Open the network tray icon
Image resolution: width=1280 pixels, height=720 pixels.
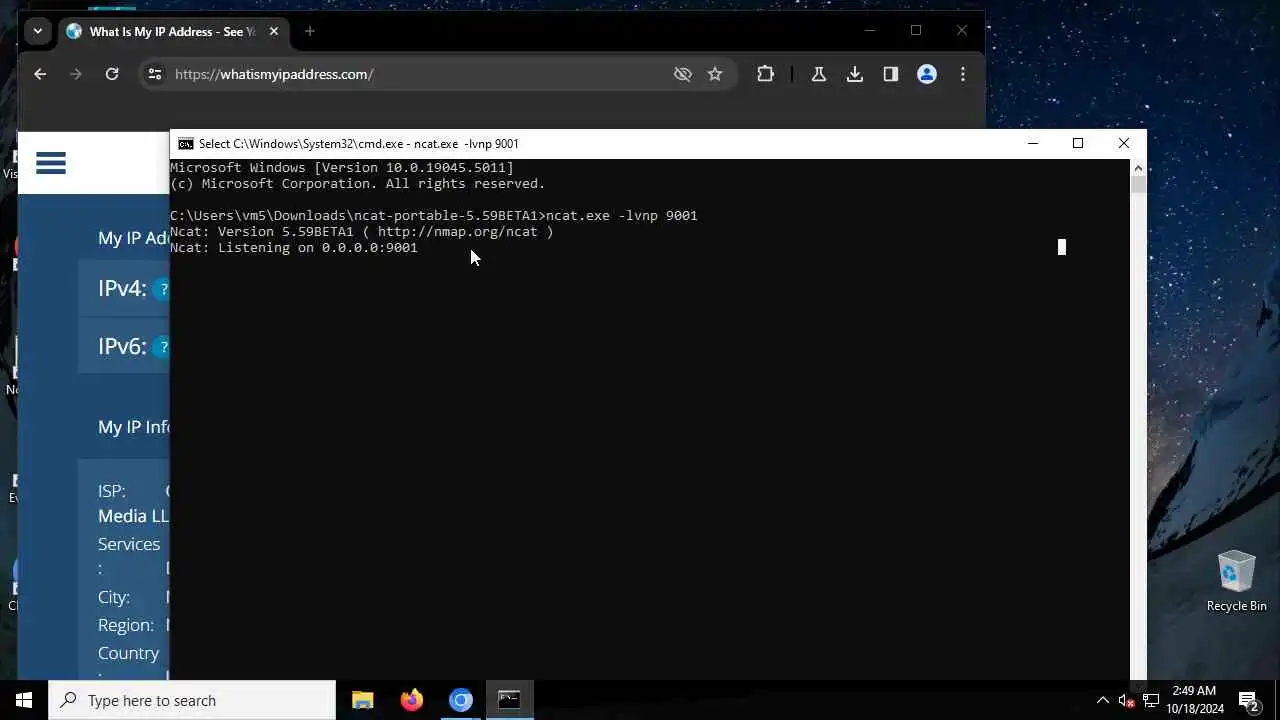pyautogui.click(x=1151, y=700)
